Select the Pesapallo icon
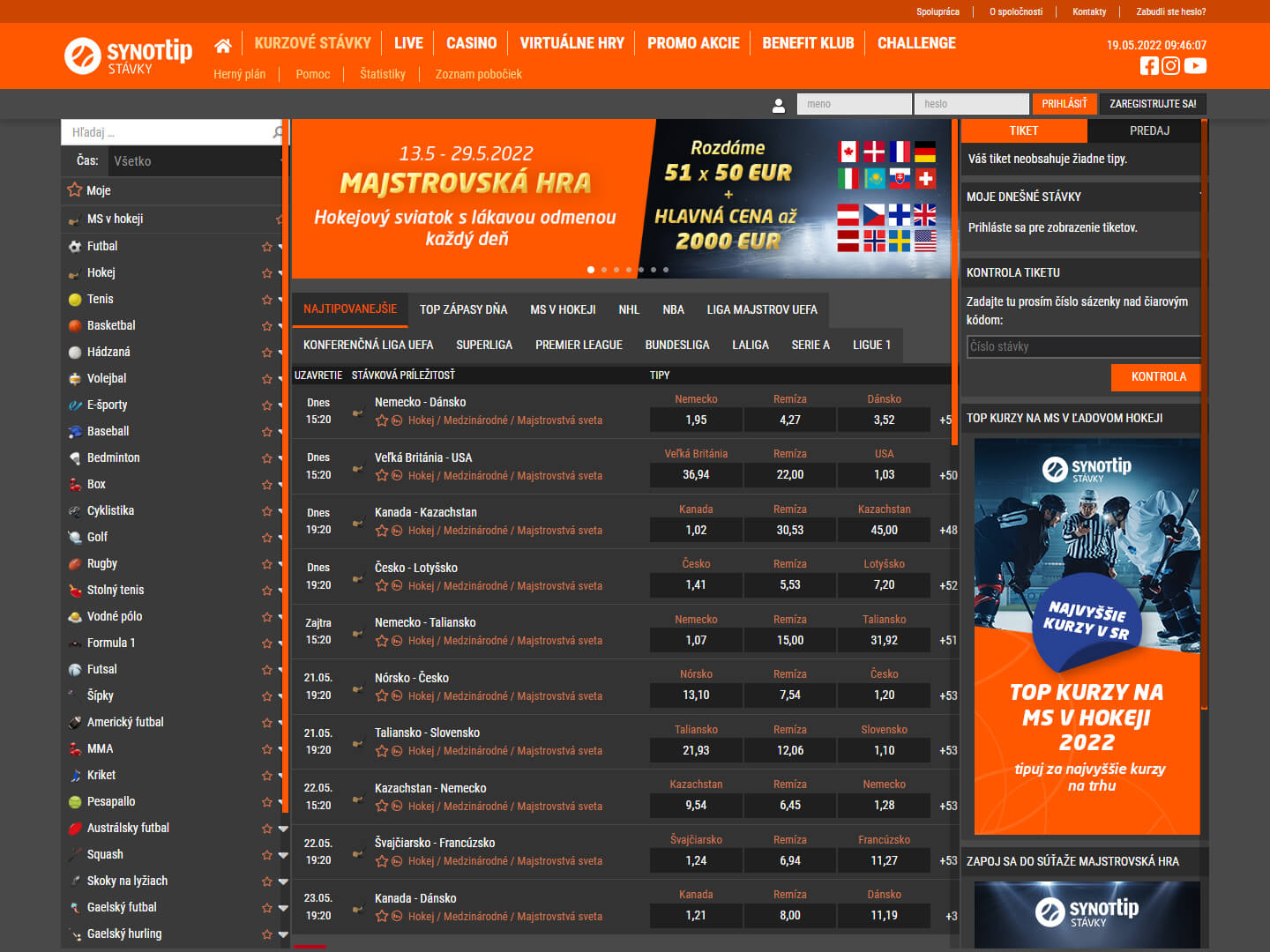 coord(75,802)
